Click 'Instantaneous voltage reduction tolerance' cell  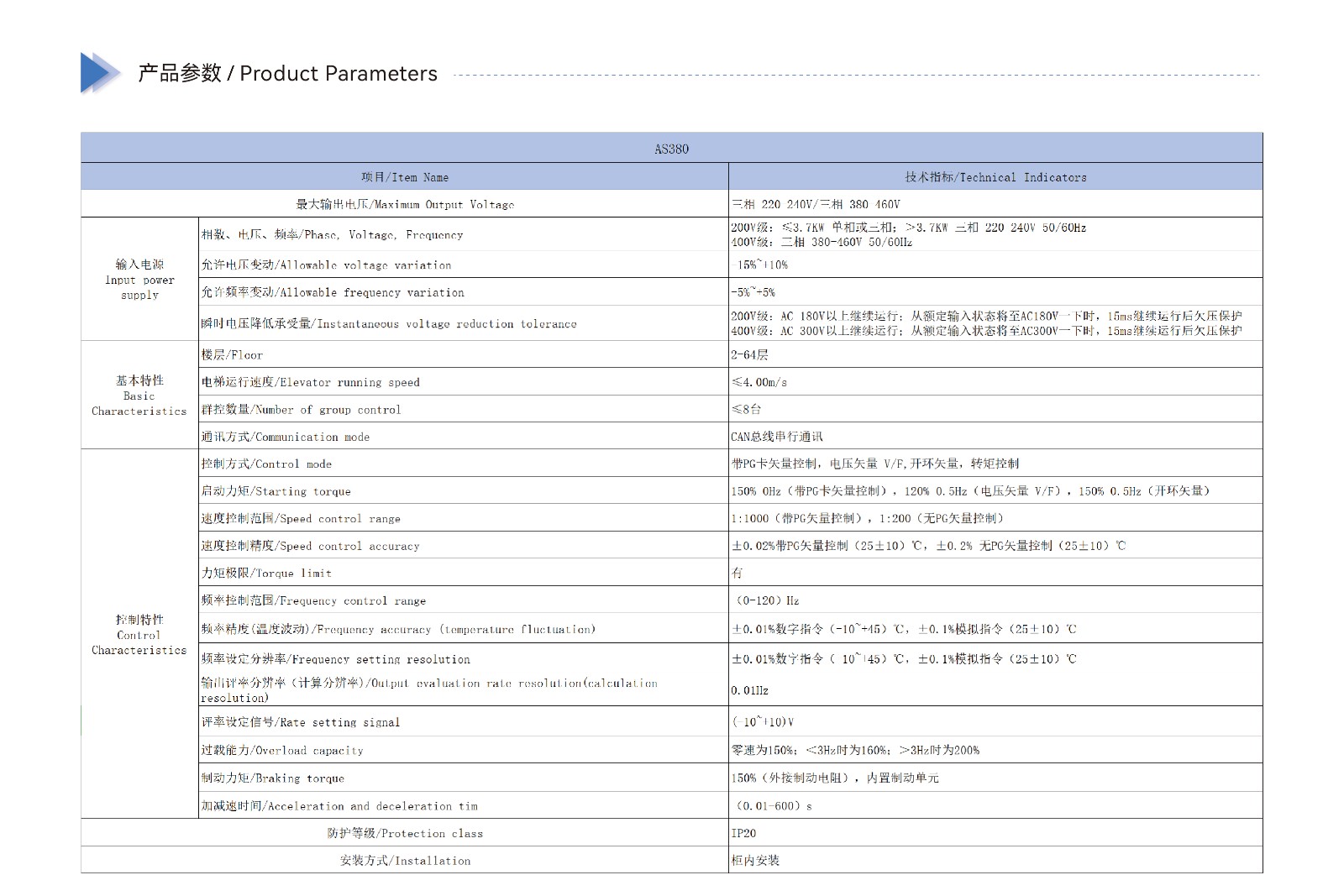pos(464,322)
